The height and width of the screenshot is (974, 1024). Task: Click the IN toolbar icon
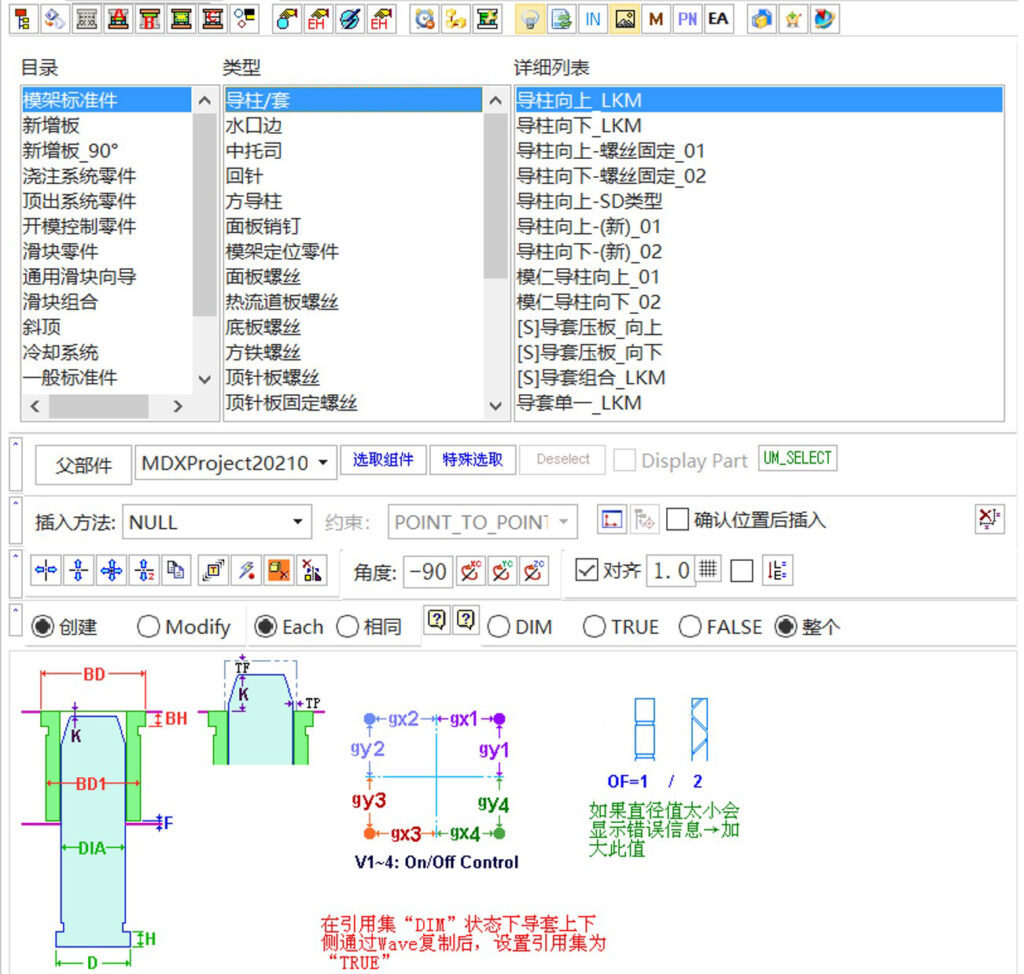click(592, 19)
